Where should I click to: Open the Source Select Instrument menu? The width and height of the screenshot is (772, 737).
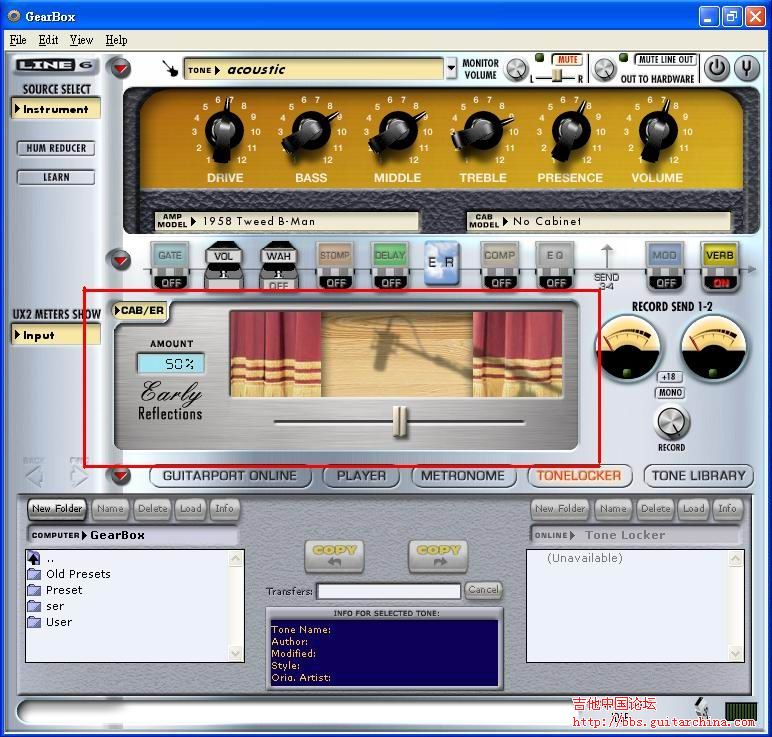coord(56,109)
